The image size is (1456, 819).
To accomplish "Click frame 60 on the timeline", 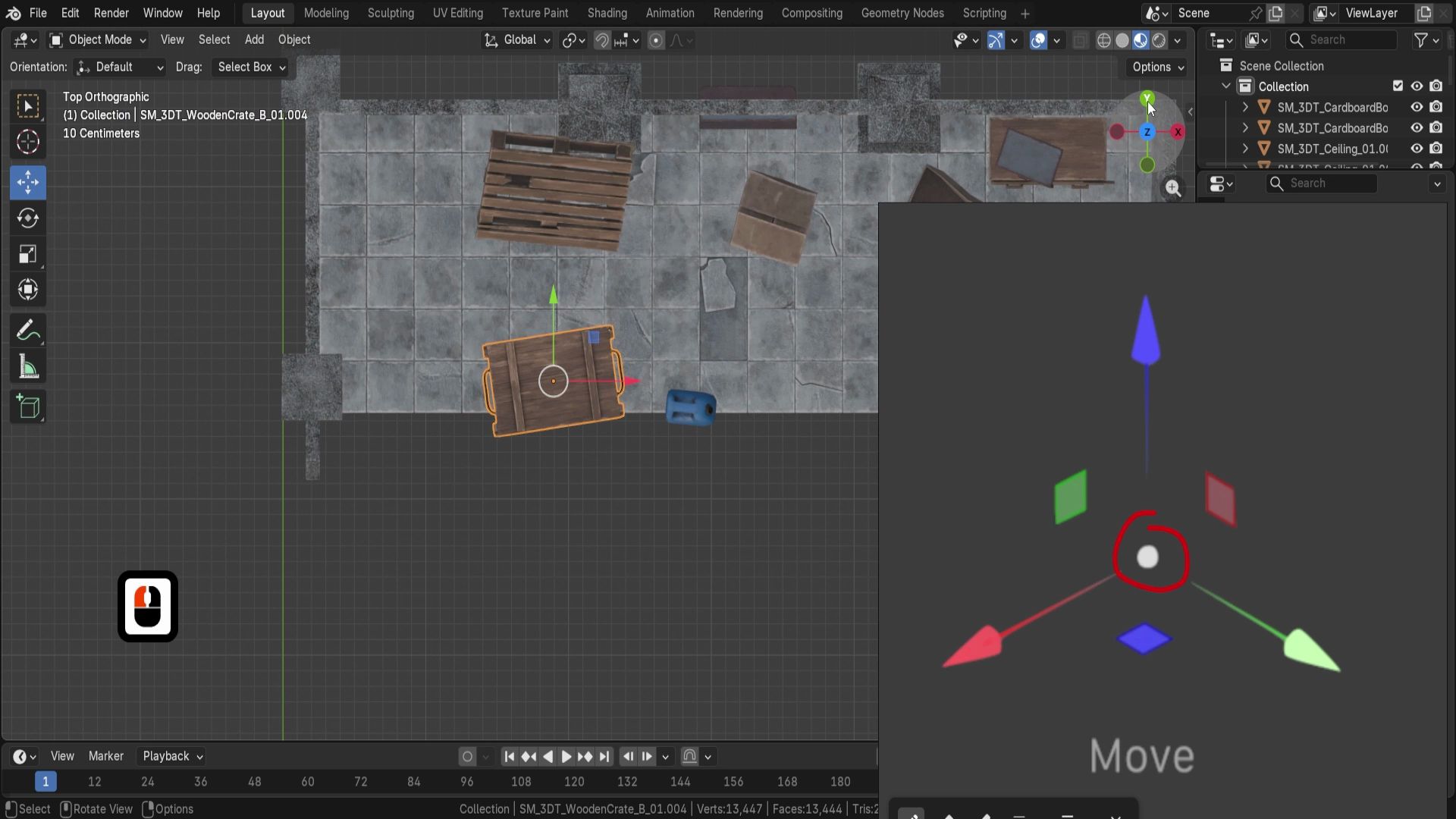I will [x=307, y=782].
